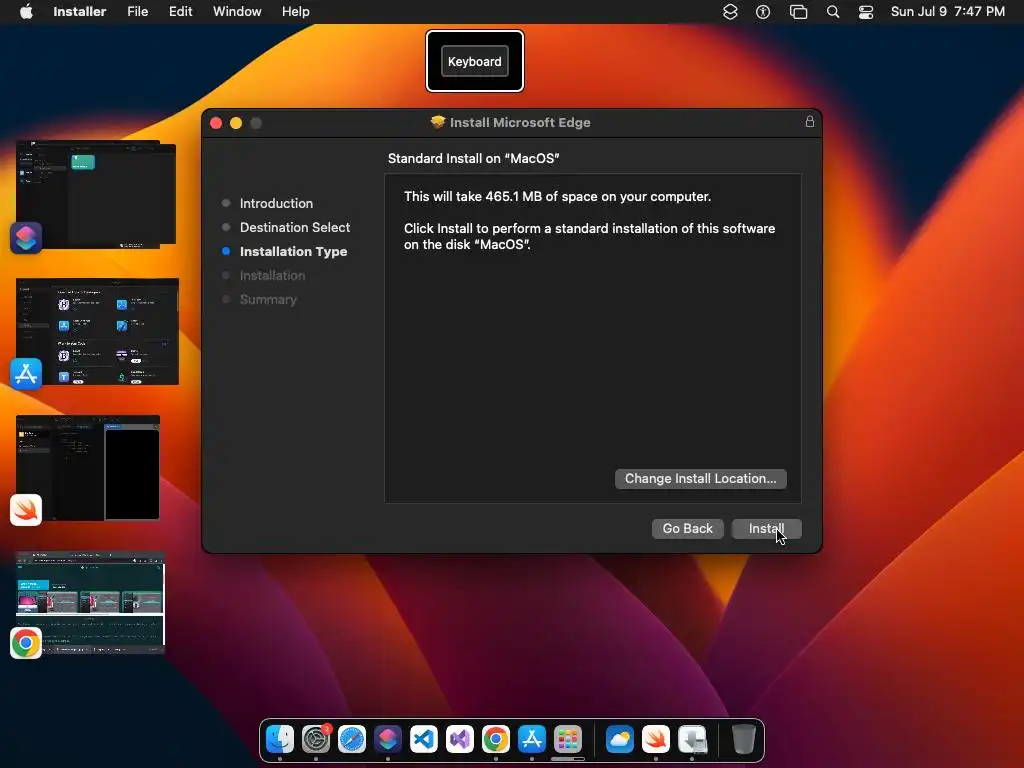Open the Edit menu

pyautogui.click(x=180, y=12)
